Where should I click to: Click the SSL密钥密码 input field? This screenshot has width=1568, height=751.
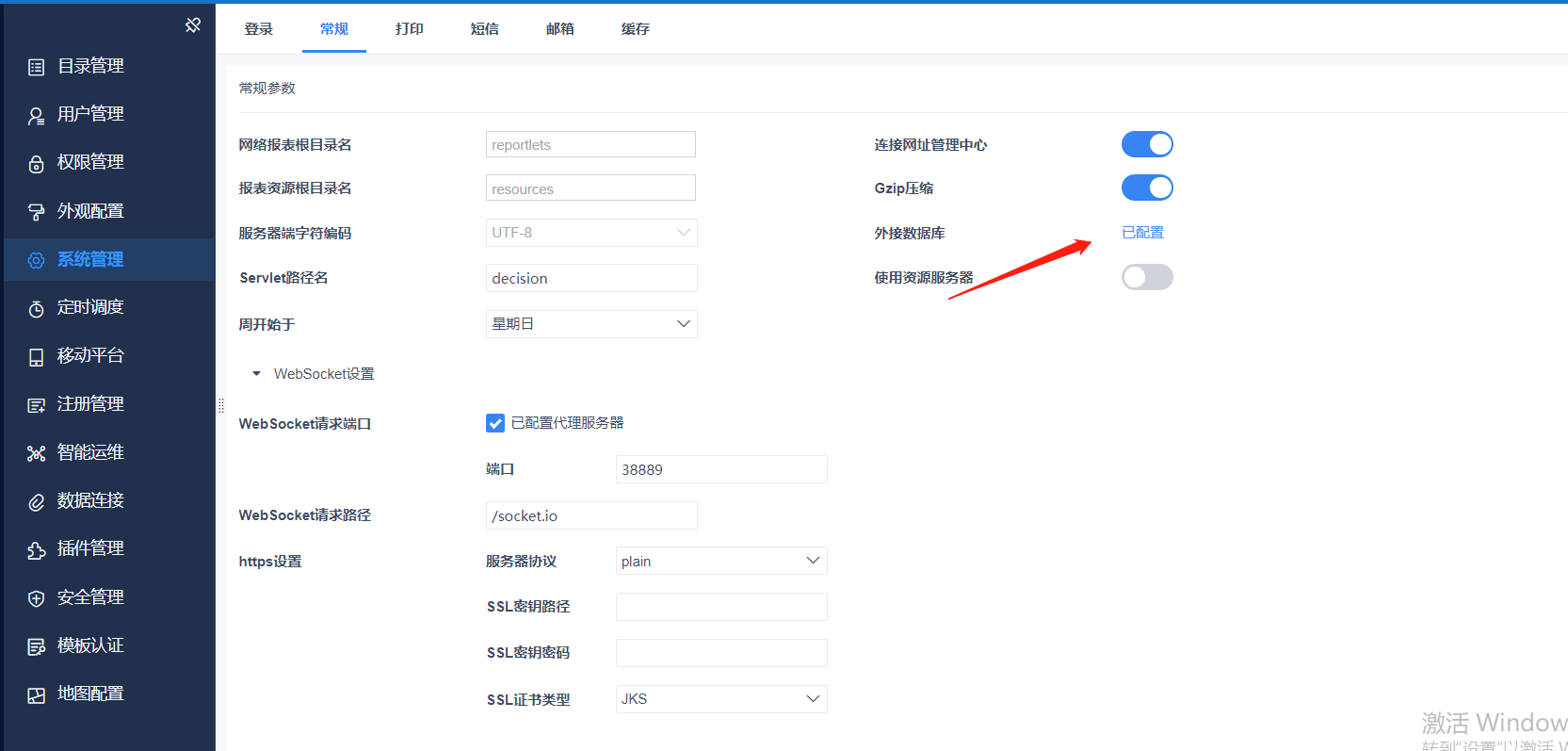(x=721, y=653)
